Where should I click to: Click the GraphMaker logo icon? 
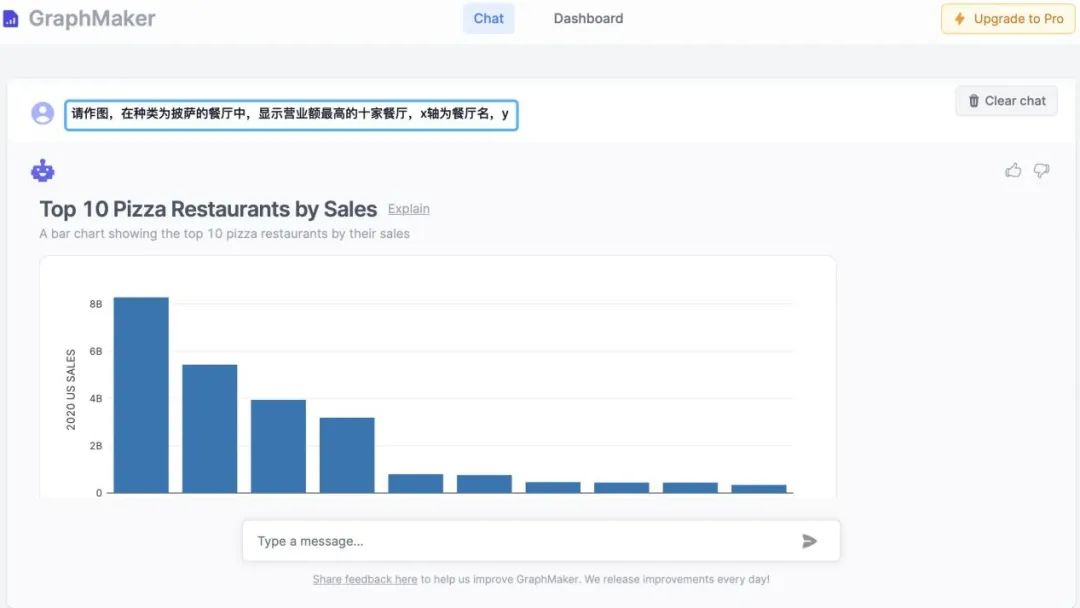tap(11, 19)
